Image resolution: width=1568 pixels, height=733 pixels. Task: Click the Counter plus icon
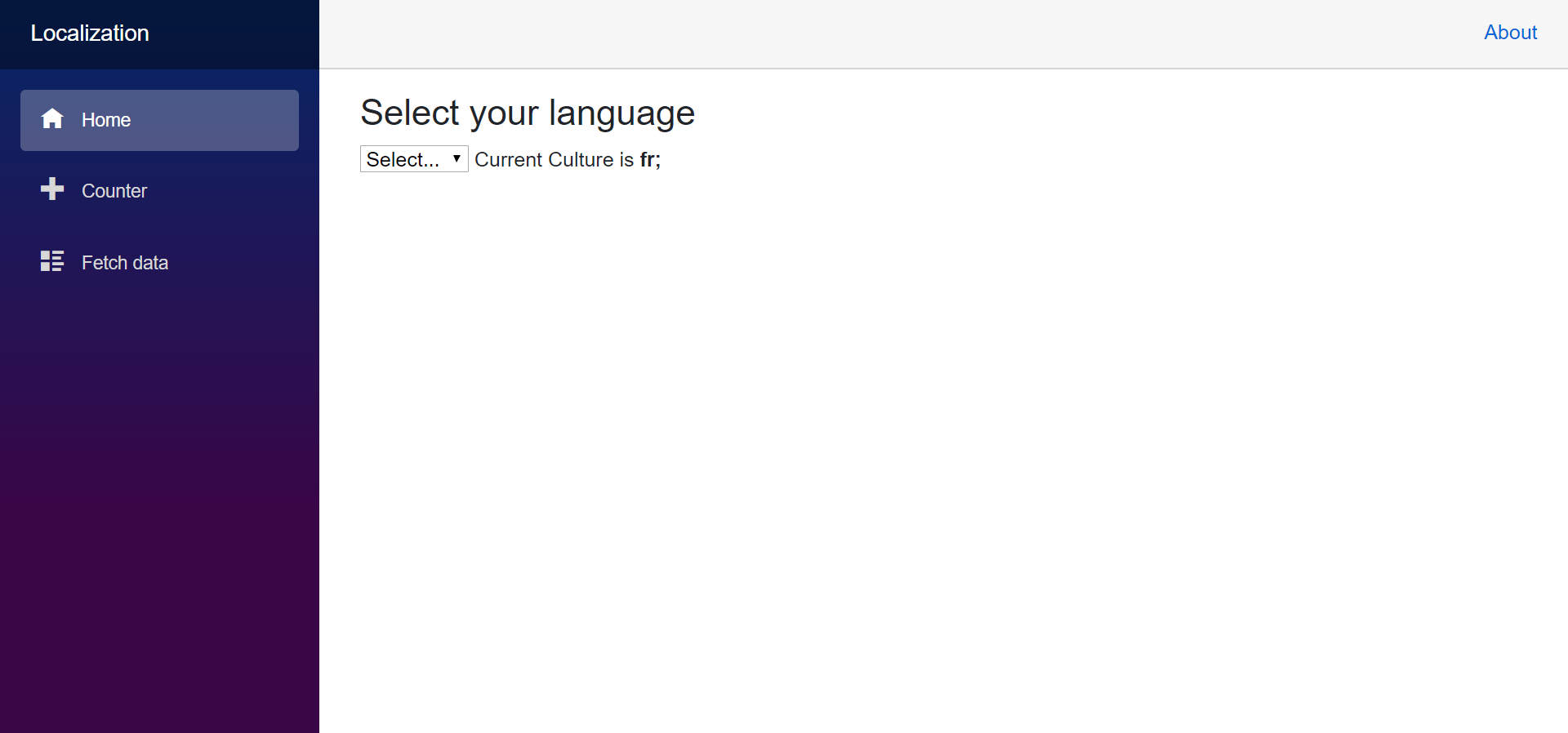[x=52, y=189]
